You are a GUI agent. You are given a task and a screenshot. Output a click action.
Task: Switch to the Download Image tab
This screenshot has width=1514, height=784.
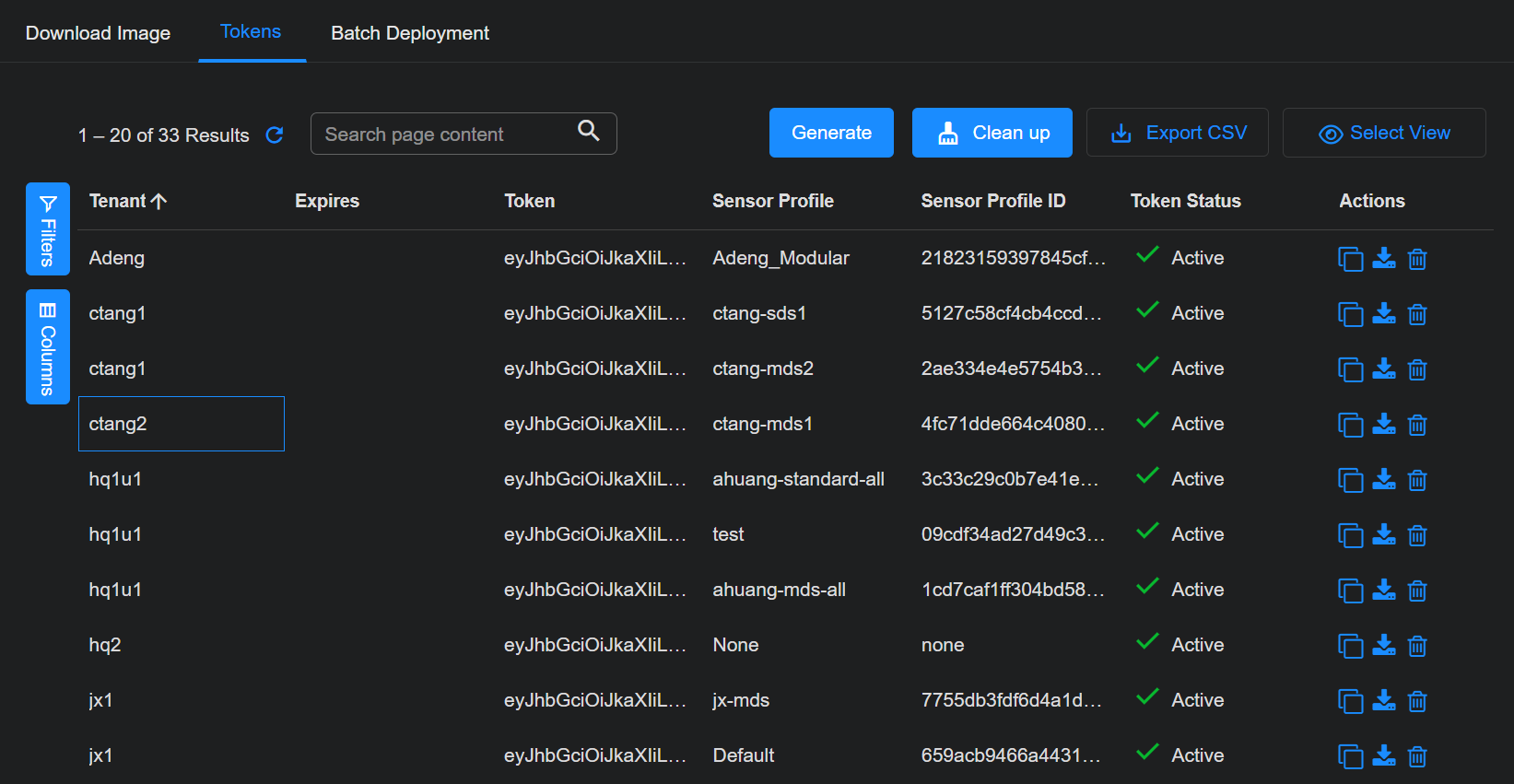[98, 33]
